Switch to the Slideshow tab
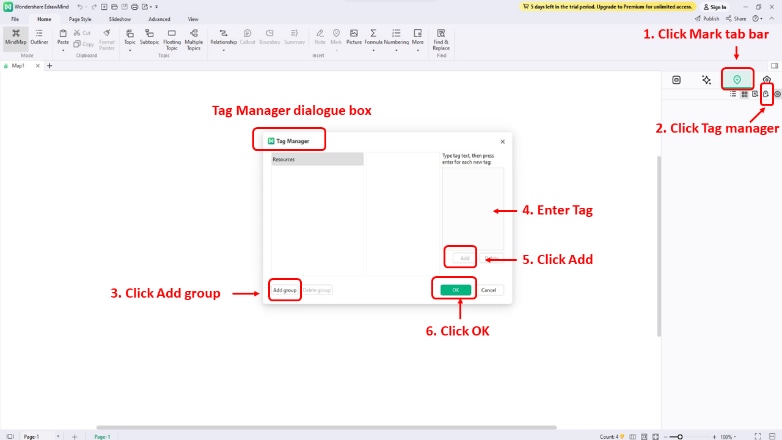 120,19
